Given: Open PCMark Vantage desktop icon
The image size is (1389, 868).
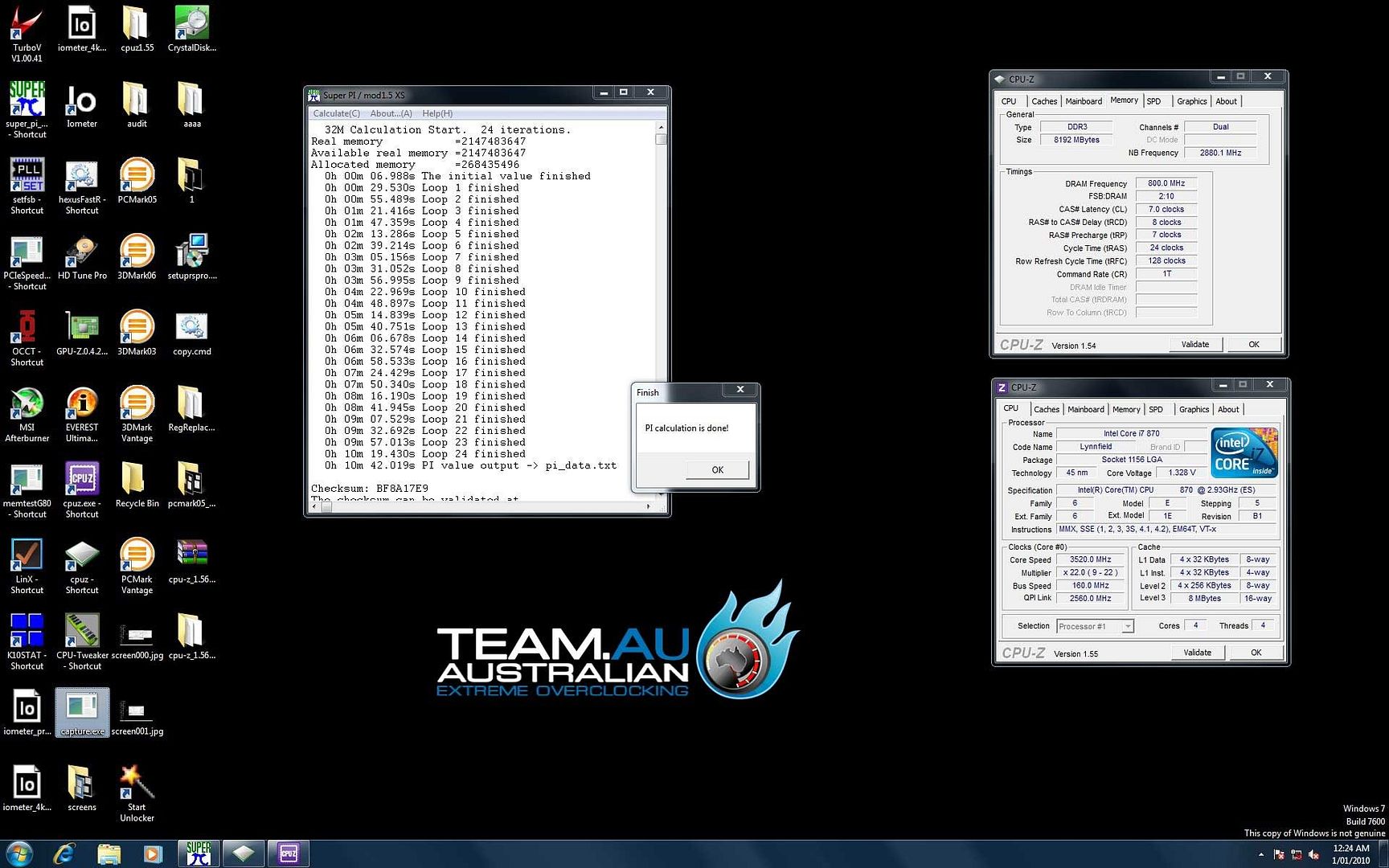Looking at the screenshot, I should click(x=137, y=566).
